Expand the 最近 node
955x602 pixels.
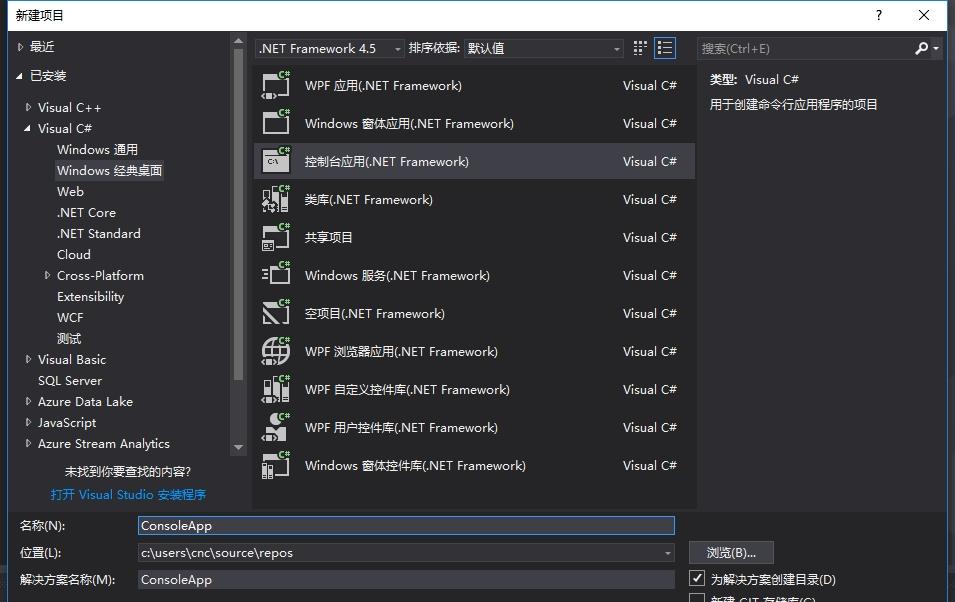[20, 46]
